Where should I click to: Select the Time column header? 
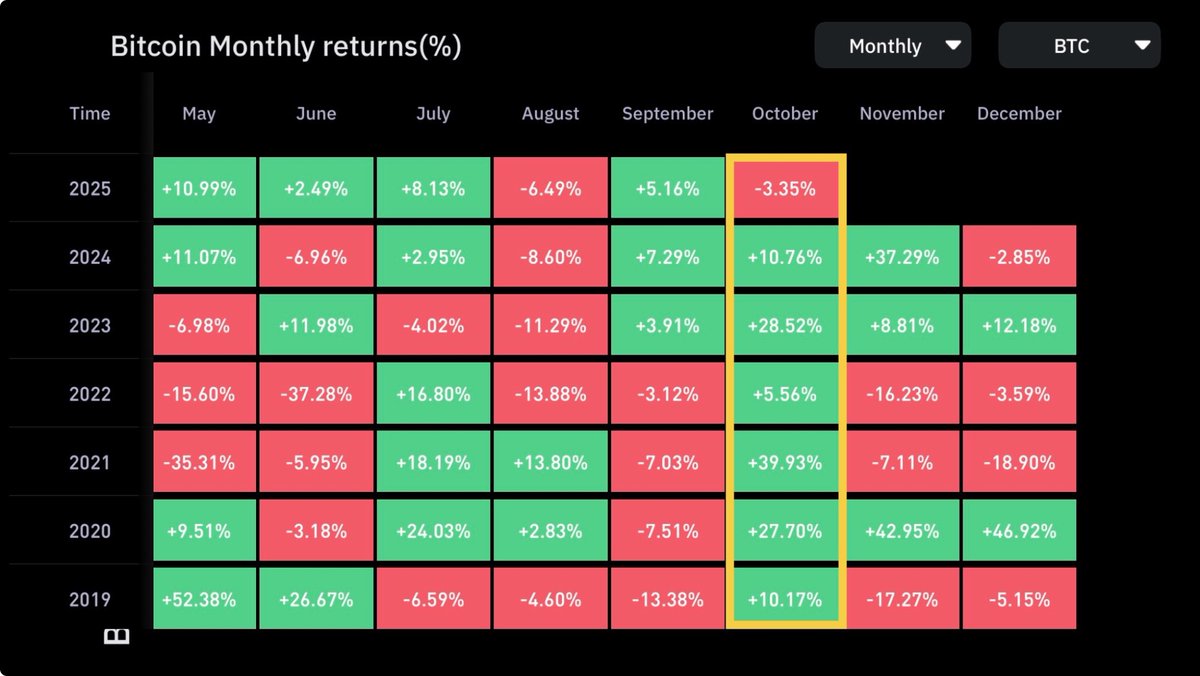pyautogui.click(x=90, y=114)
